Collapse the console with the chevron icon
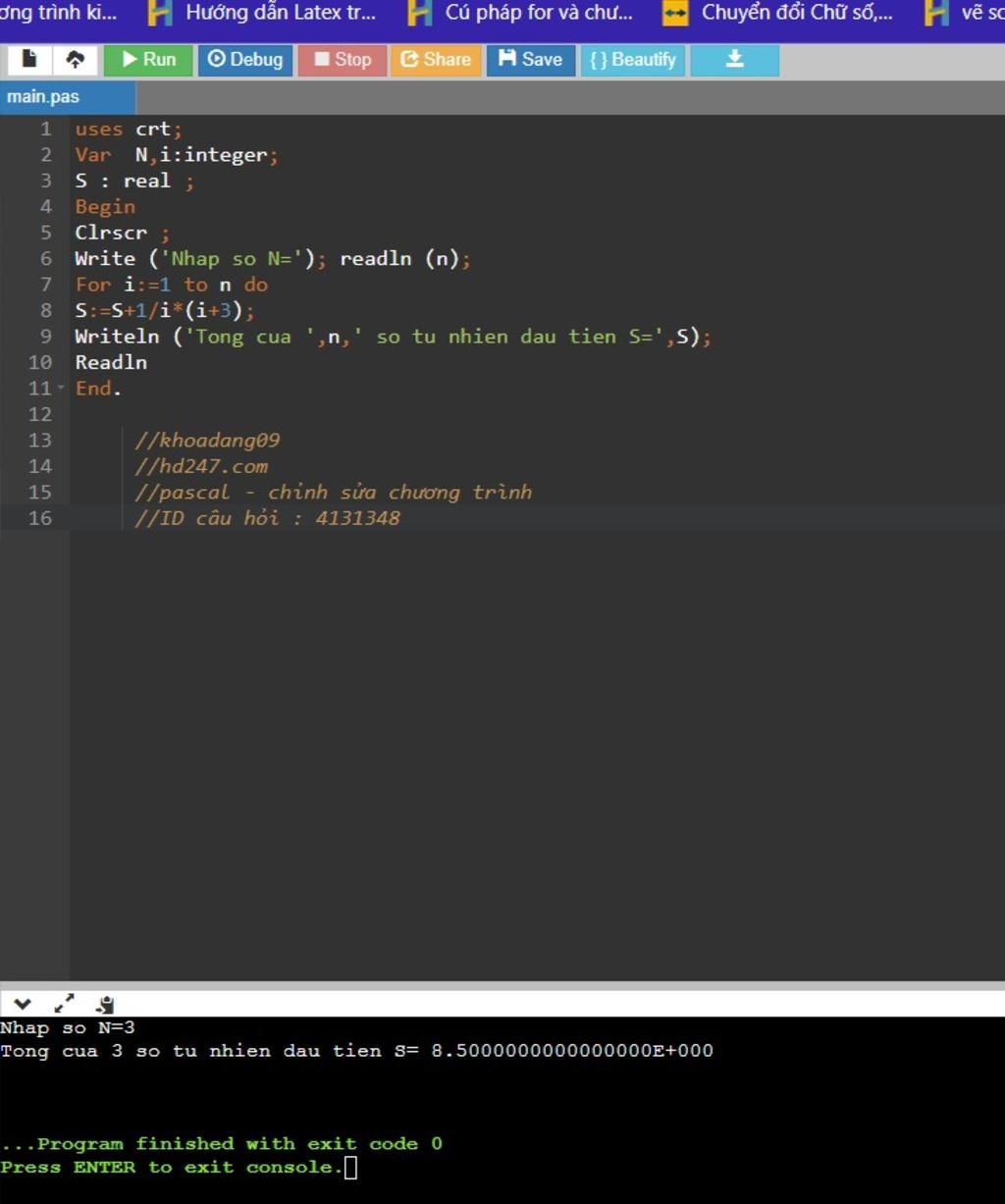The height and width of the screenshot is (1204, 1005). pos(23,1004)
